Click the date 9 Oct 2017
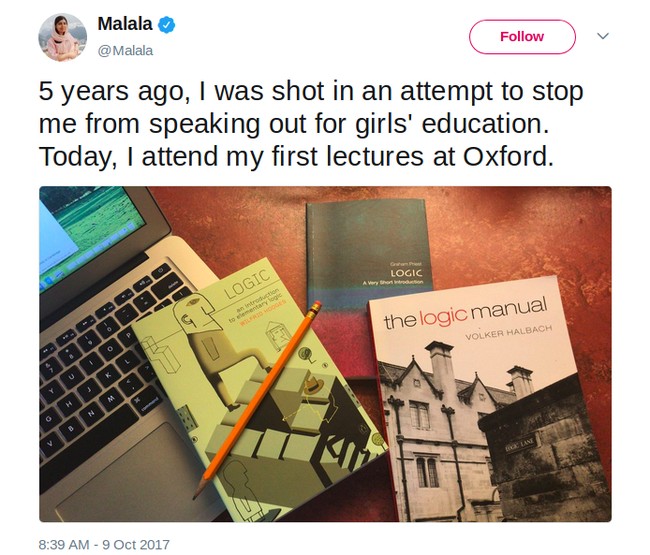This screenshot has height=555, width=650. coord(136,544)
